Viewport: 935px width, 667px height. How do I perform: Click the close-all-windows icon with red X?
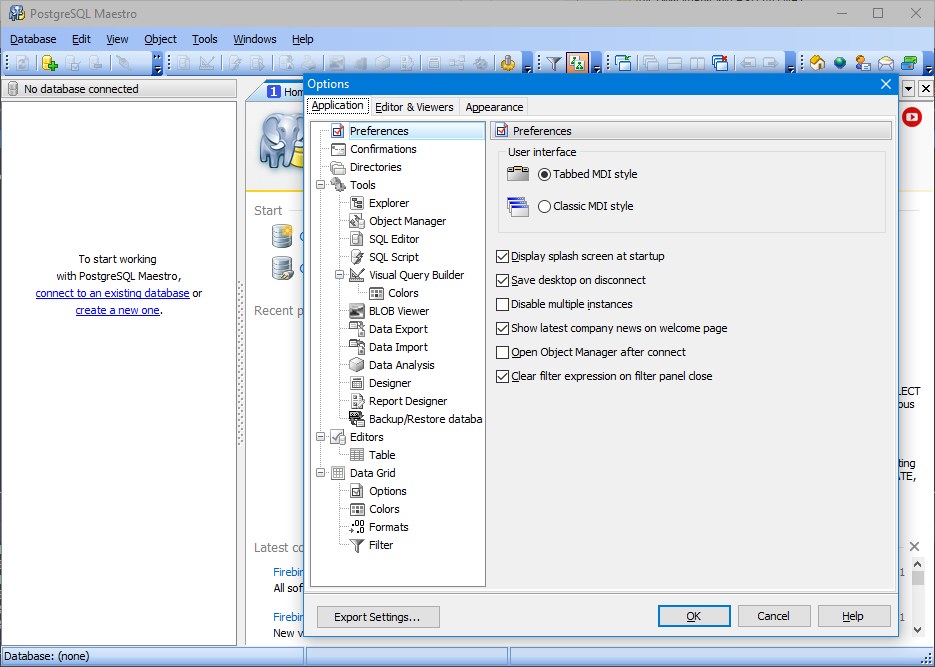(x=720, y=63)
